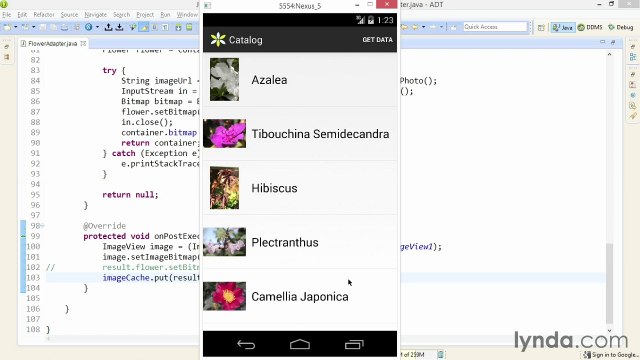Click the override marker on line 99
The image size is (640, 360).
[x=23, y=236]
